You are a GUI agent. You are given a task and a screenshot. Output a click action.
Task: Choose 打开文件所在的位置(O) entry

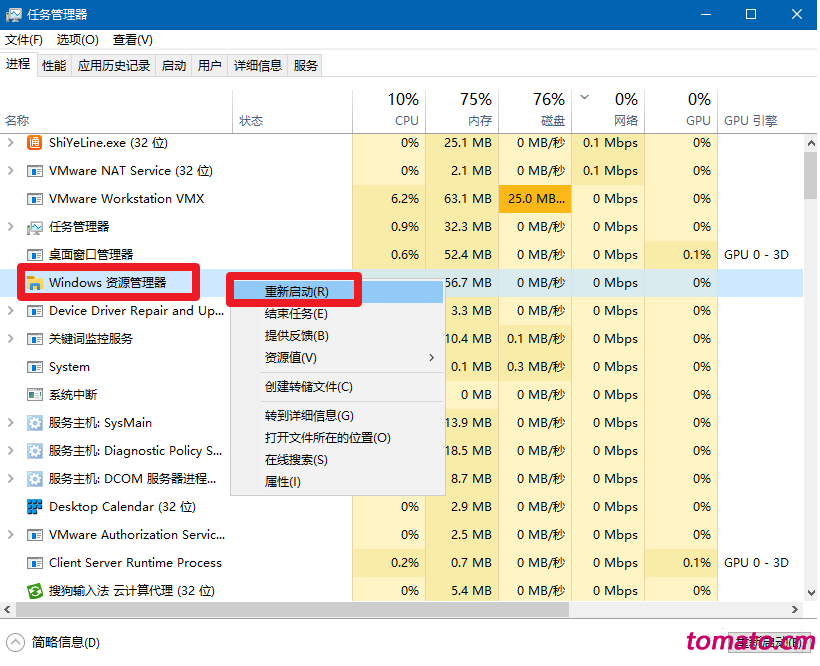(338, 438)
